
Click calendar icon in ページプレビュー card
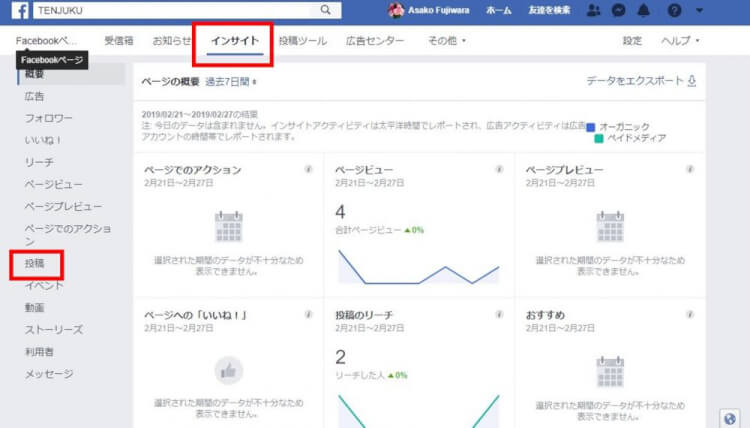[x=610, y=226]
